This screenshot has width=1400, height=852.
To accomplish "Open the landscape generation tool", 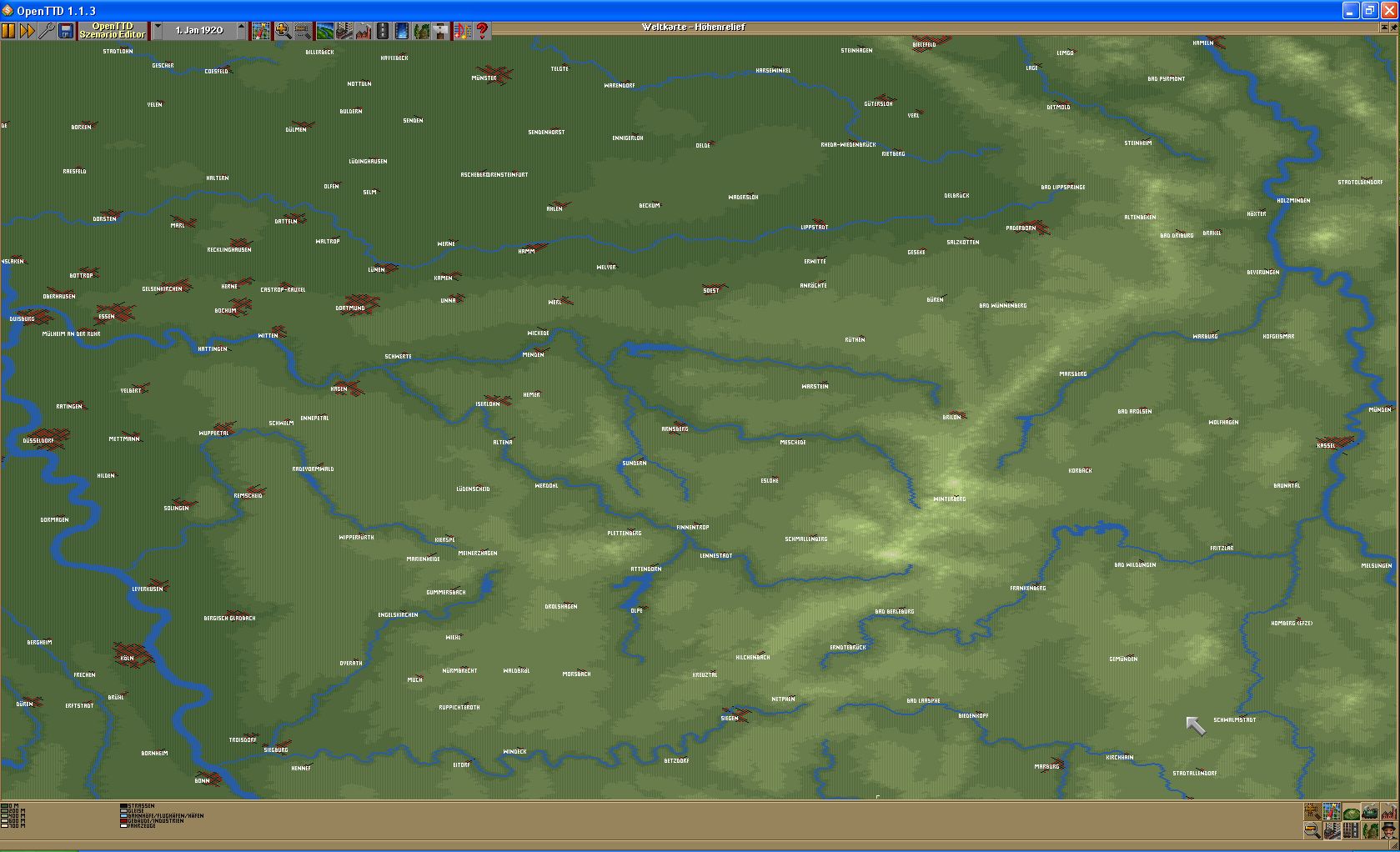I will (324, 31).
